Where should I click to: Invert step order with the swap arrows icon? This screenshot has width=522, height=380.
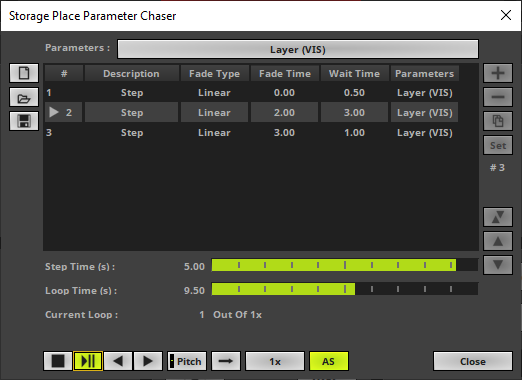[x=498, y=217]
